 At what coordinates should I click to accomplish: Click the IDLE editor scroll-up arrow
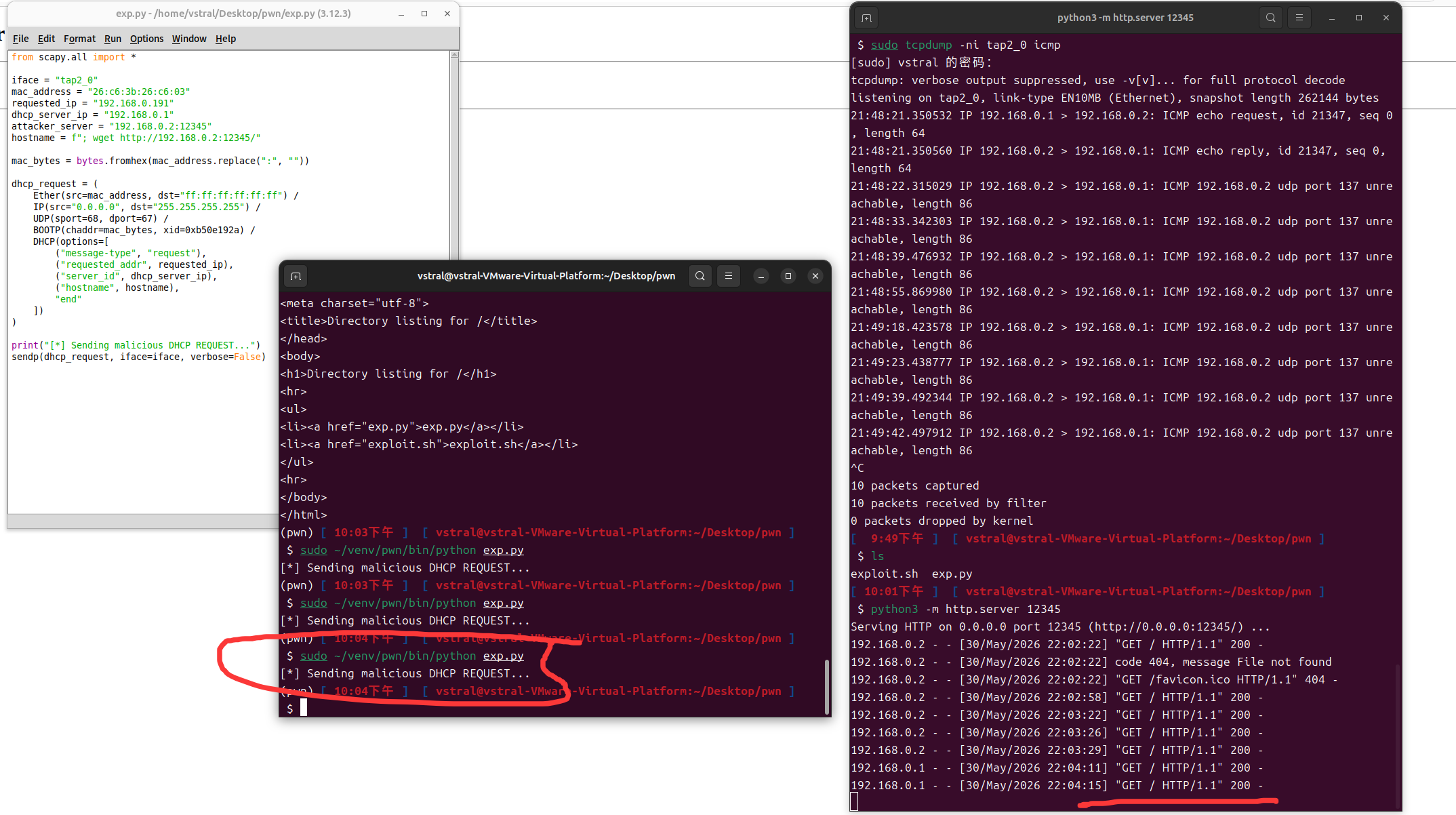(x=454, y=55)
